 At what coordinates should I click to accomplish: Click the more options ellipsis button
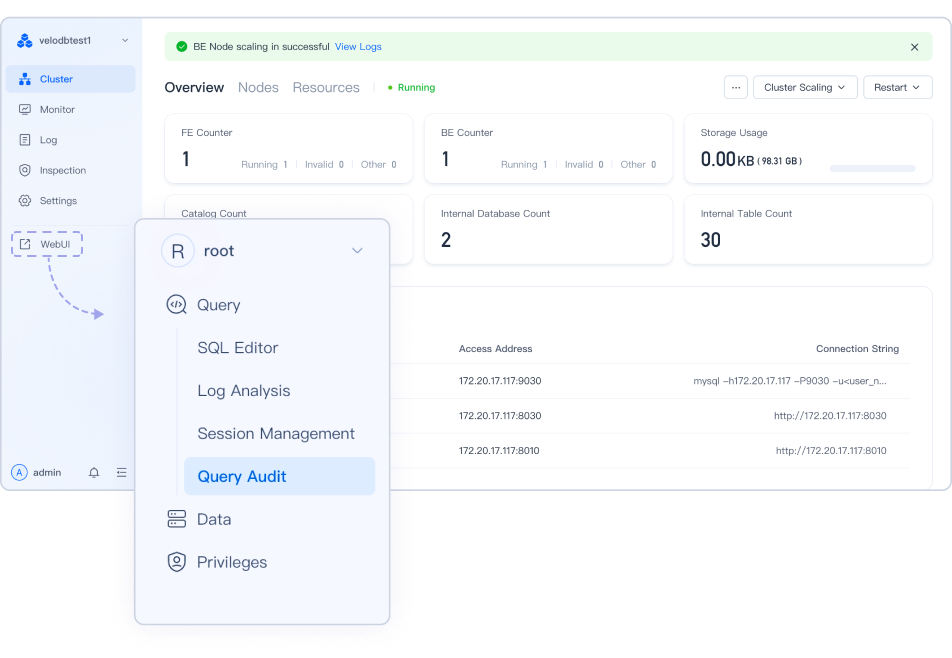[736, 88]
